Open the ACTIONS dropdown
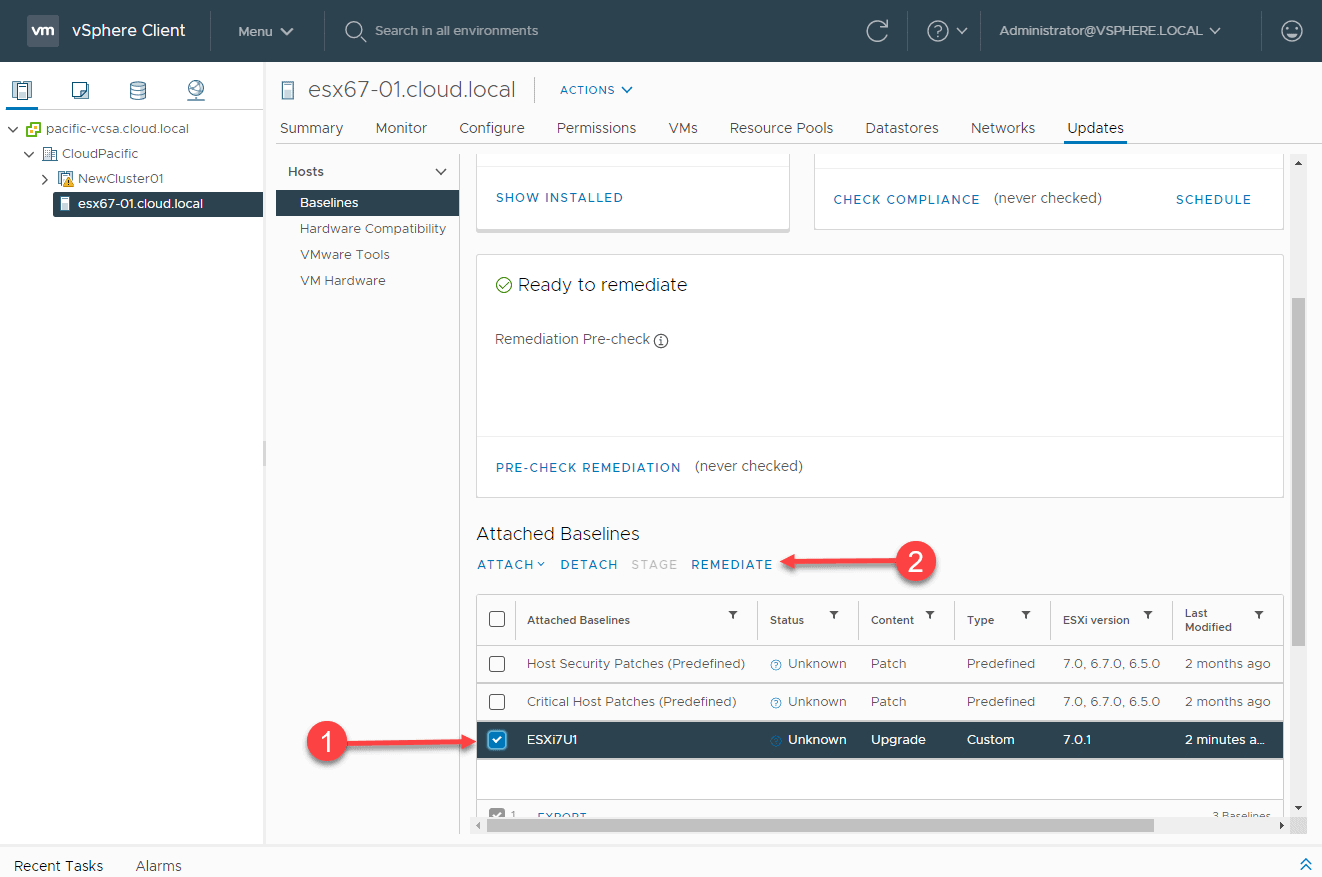Viewport: 1322px width, 877px height. pyautogui.click(x=596, y=90)
